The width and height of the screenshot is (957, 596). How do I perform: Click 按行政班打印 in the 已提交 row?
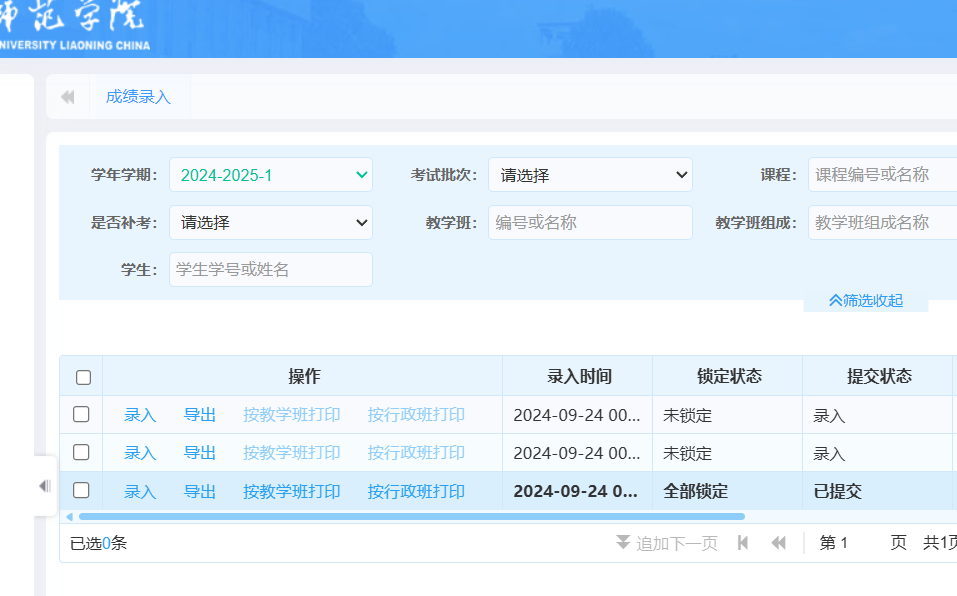(416, 492)
